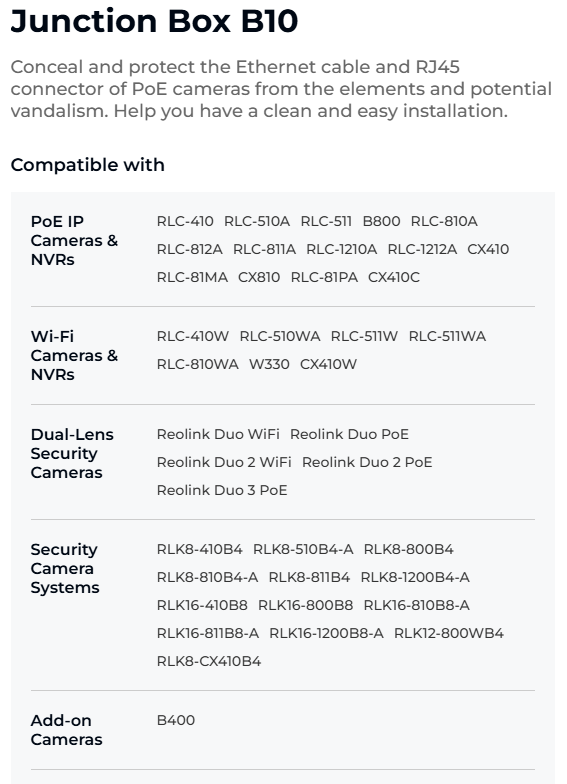Open RLK16-1200B8-A camera system
The image size is (567, 784).
326,633
